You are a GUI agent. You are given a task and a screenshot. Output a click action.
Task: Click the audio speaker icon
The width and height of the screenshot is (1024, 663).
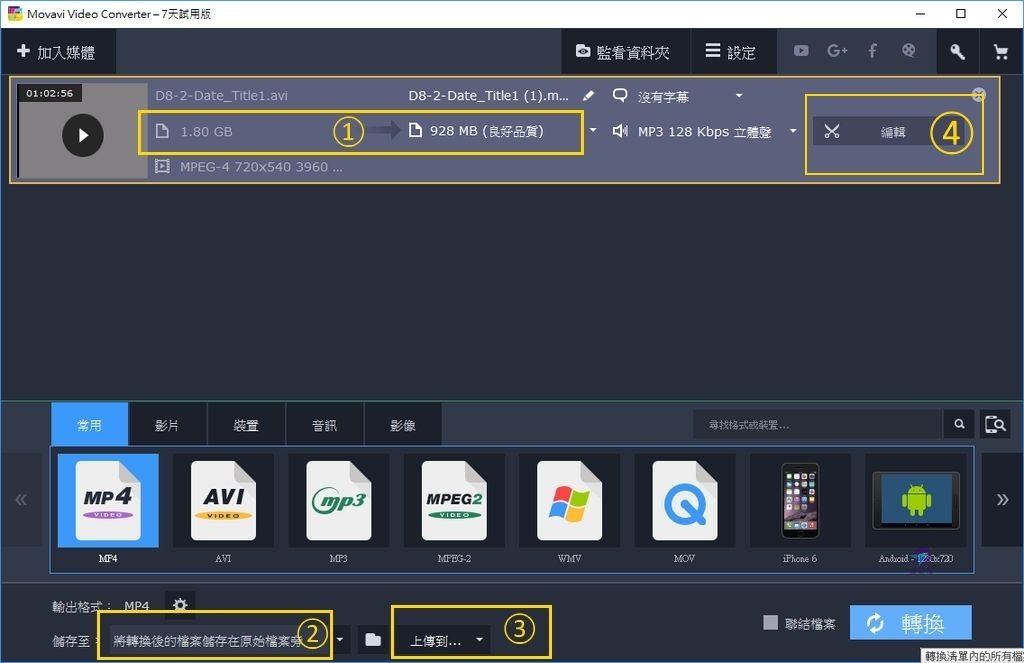click(620, 131)
